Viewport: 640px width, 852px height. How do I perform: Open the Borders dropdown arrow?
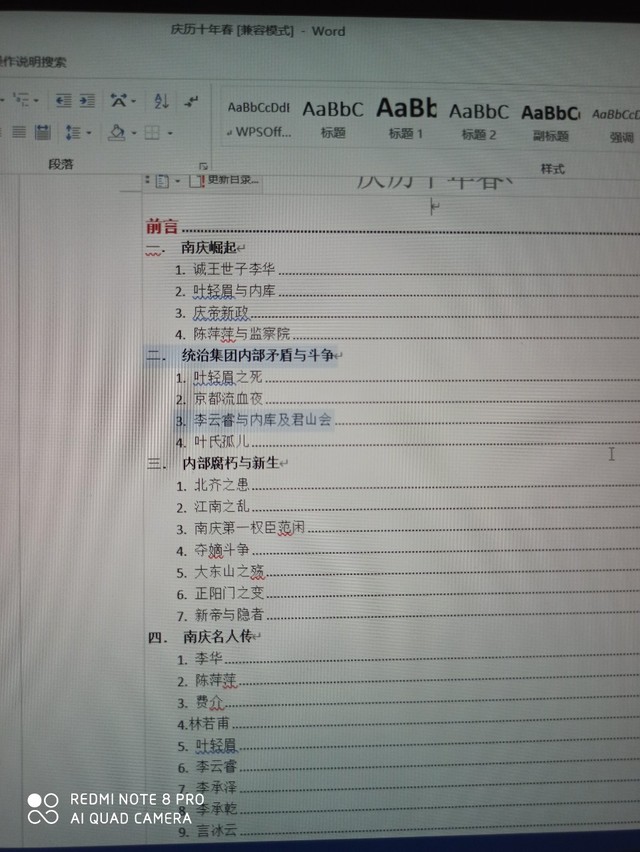pos(170,133)
